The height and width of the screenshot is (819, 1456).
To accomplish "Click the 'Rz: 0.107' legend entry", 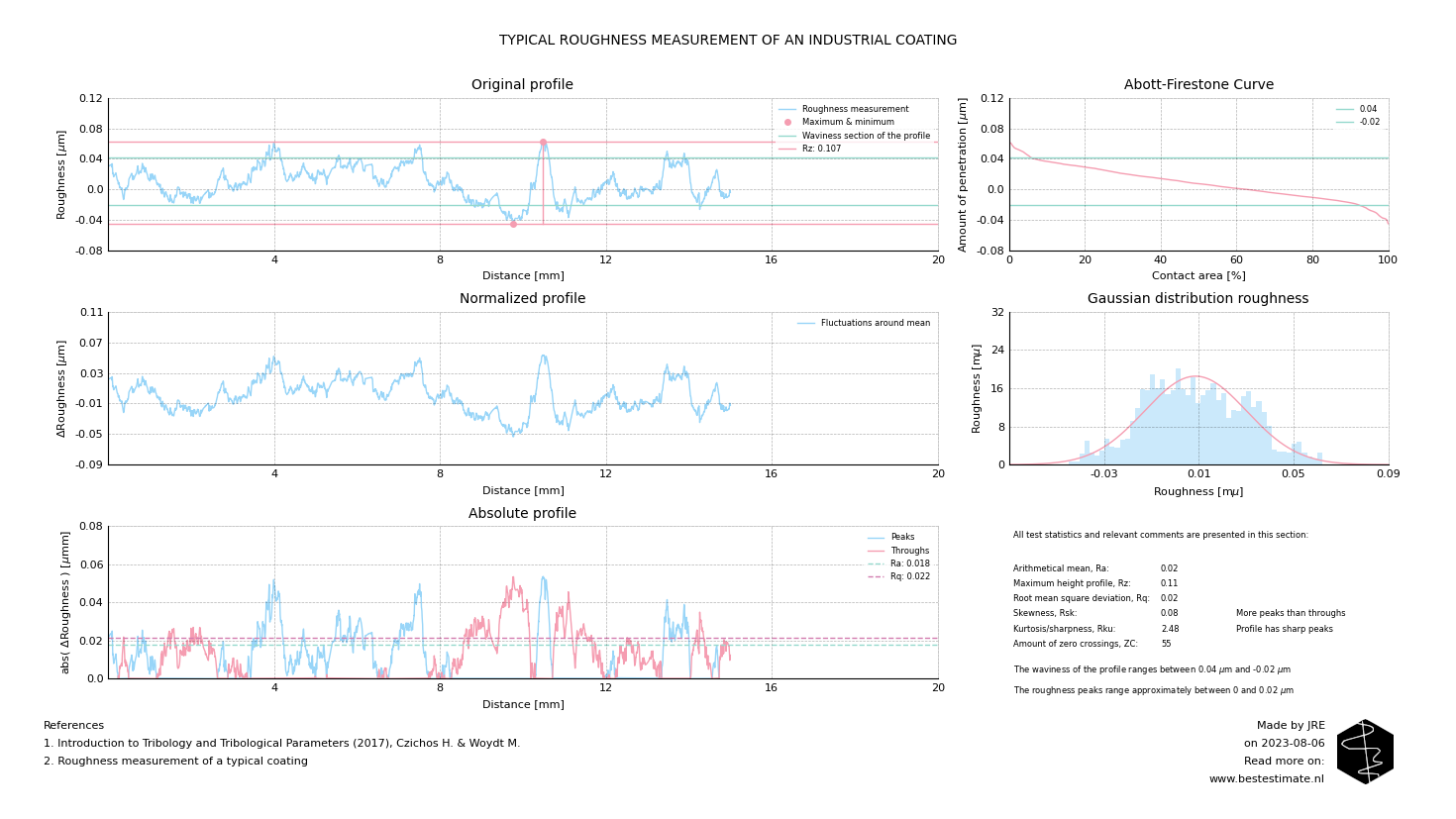I will (821, 150).
